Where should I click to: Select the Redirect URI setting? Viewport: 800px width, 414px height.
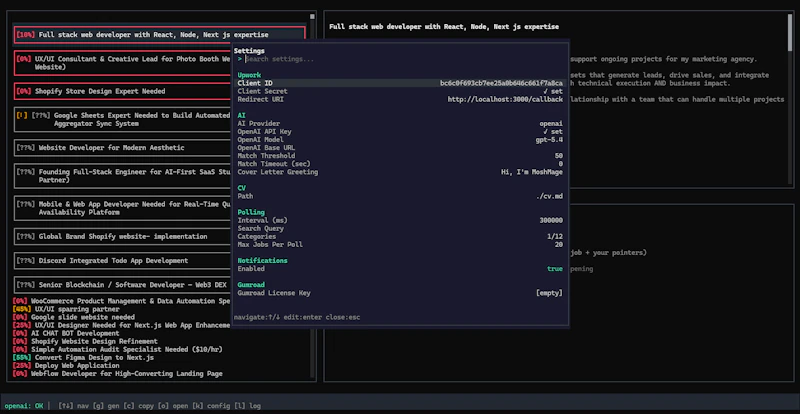[x=400, y=100]
